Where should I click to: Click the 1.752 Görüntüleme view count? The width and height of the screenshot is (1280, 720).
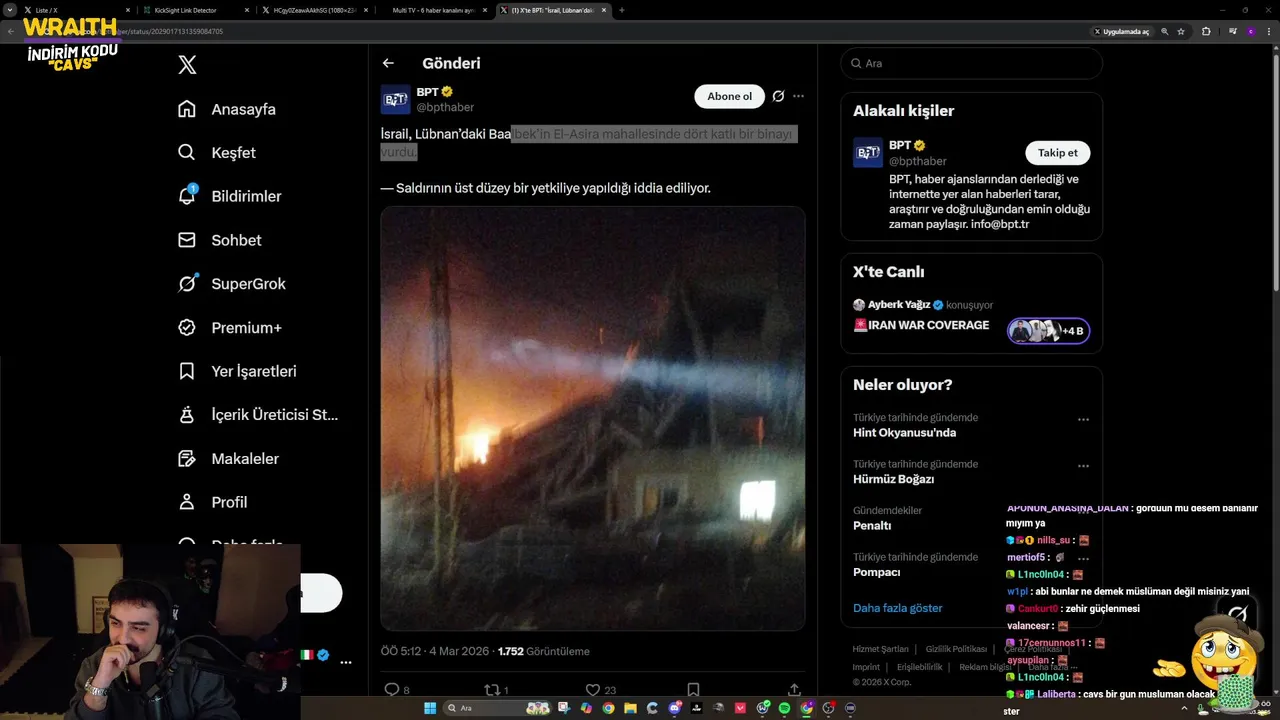coord(543,651)
